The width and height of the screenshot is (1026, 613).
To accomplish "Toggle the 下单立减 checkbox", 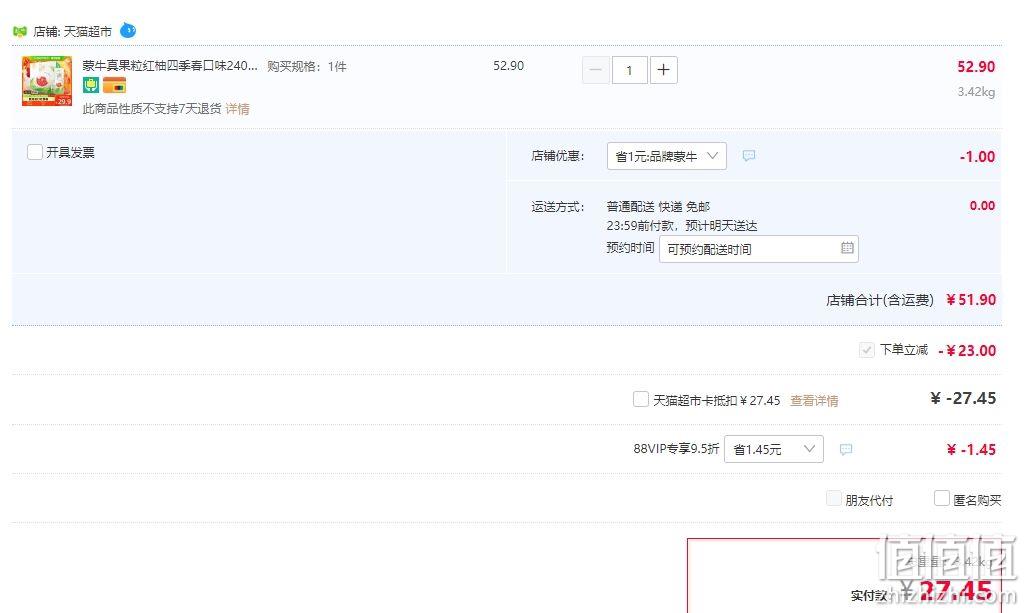I will point(866,350).
